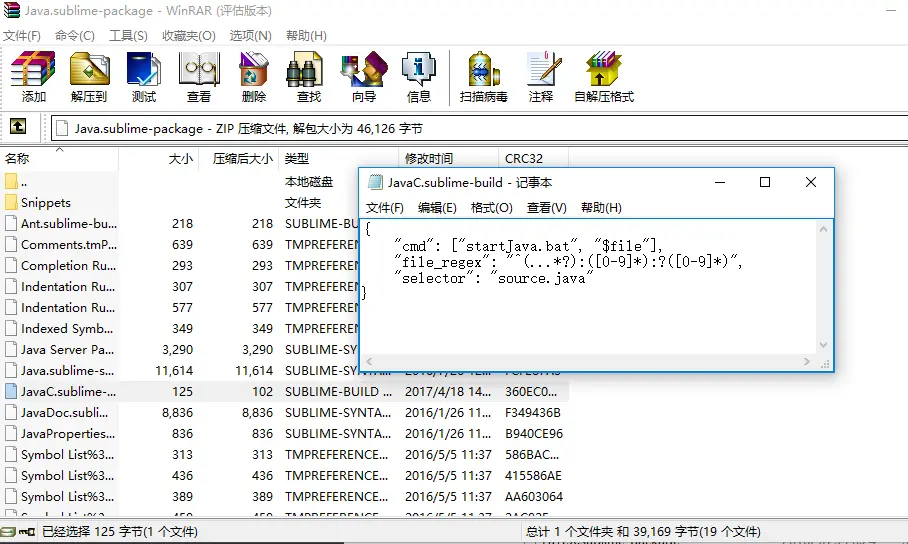Click the Notepad title bar icon
Image resolution: width=908 pixels, height=544 pixels.
click(375, 182)
